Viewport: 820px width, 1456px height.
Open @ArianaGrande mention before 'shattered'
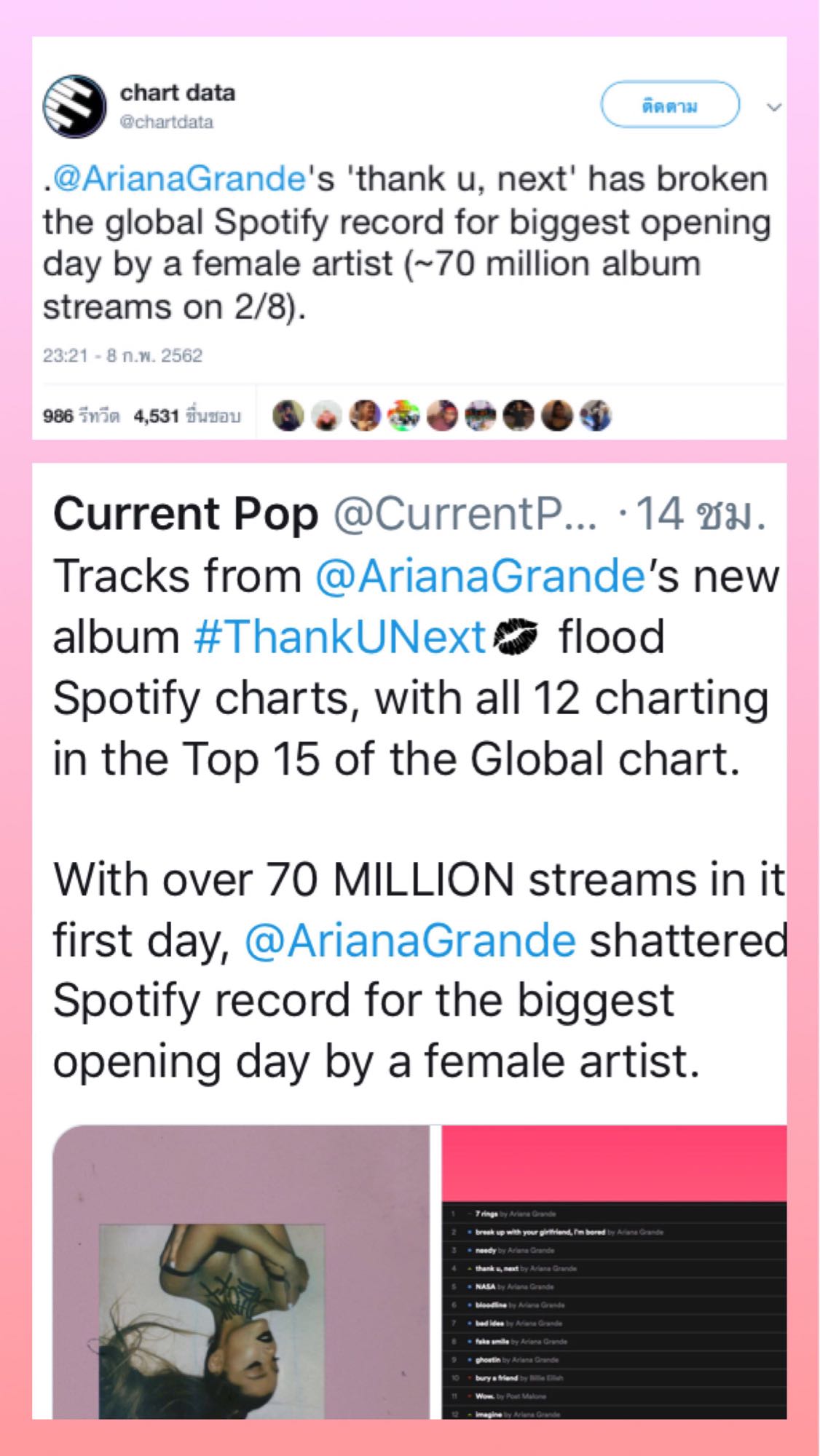410,941
